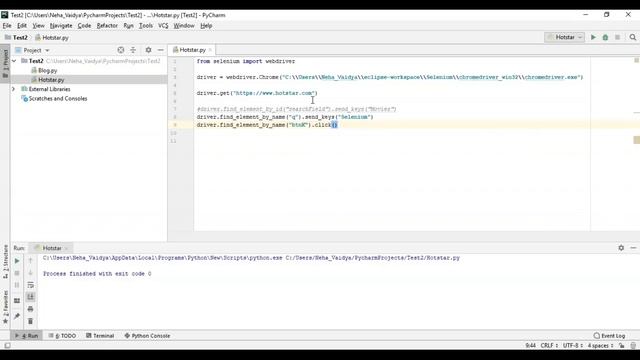The width and height of the screenshot is (640, 360).
Task: Rerun Hotstar from Run panel play icon
Action: (x=17, y=261)
